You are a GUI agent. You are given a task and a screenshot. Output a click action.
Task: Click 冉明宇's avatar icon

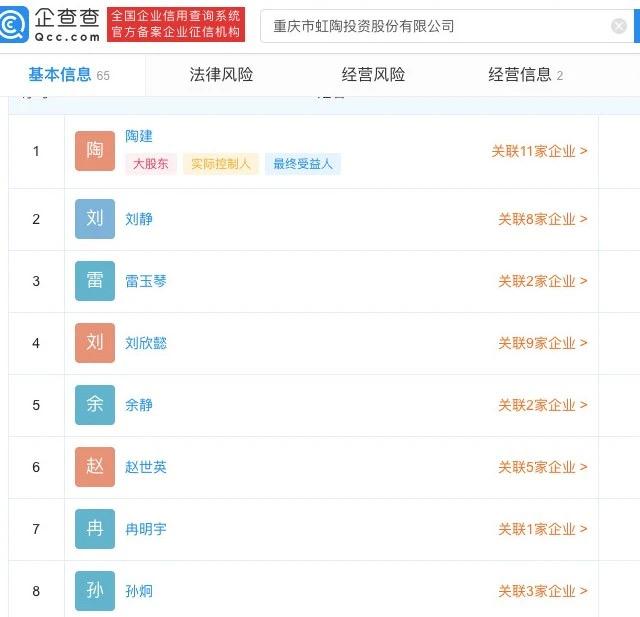95,529
